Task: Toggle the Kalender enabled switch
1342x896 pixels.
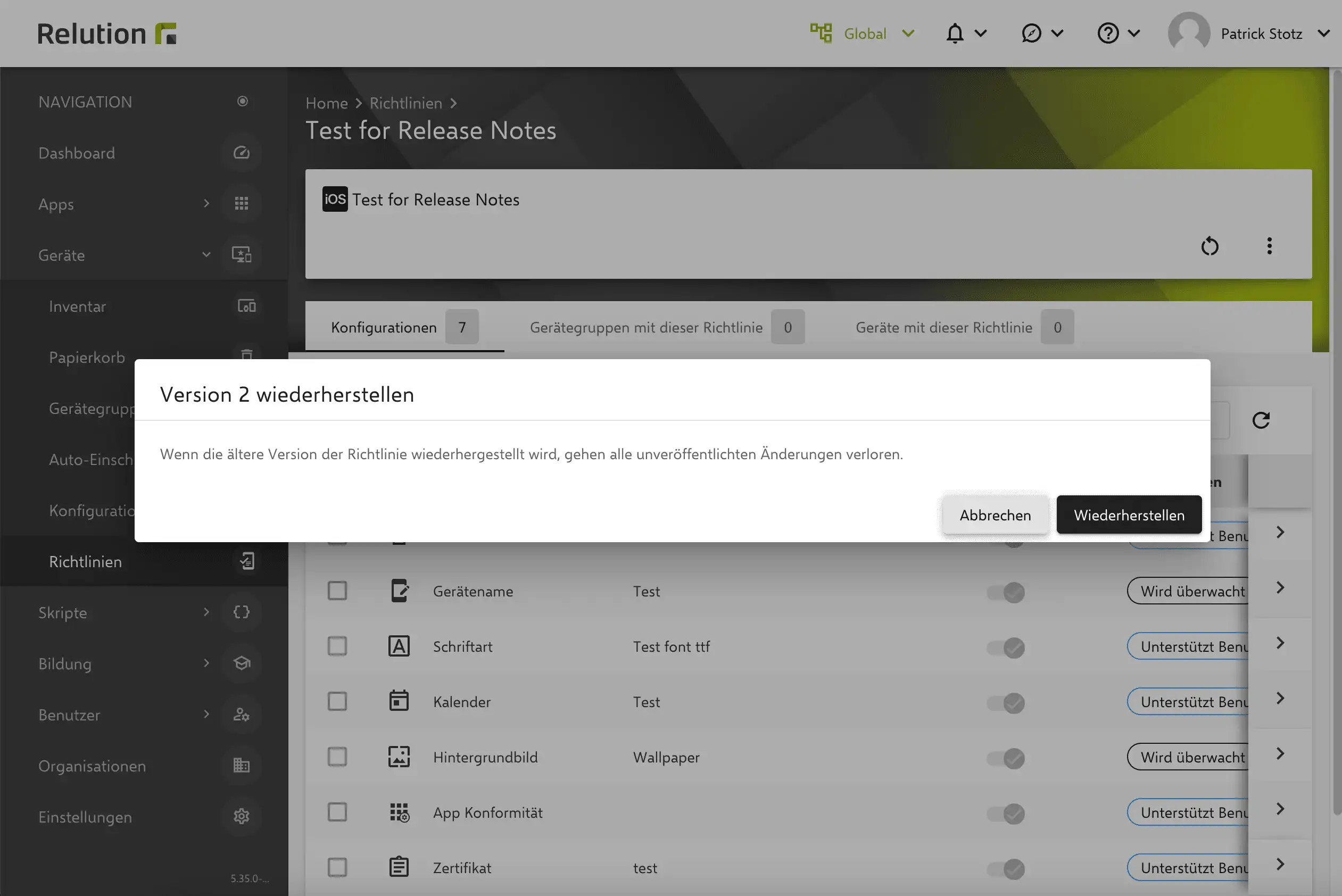Action: coord(1006,703)
